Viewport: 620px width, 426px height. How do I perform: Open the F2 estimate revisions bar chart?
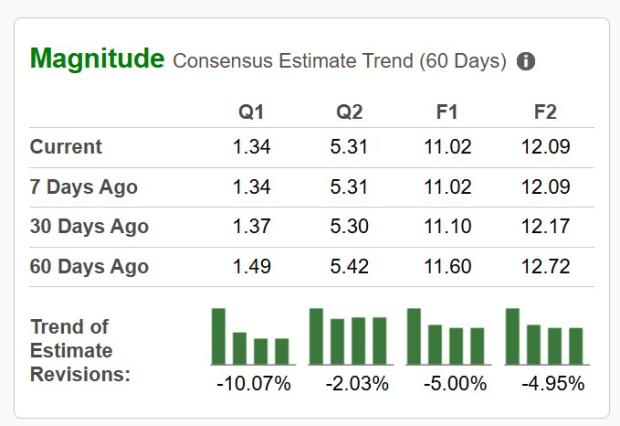coord(545,336)
